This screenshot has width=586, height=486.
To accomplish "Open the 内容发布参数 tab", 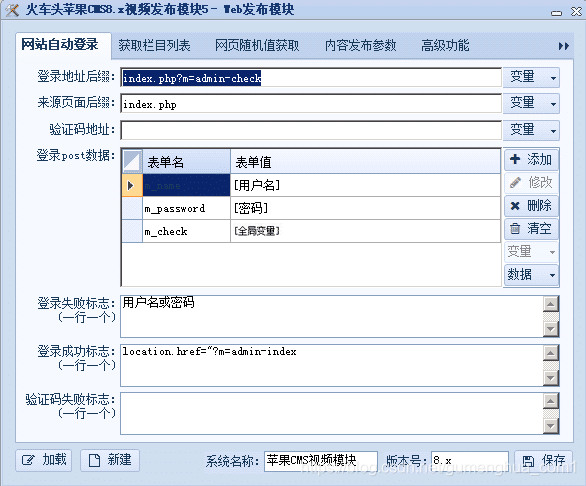I will pos(360,46).
